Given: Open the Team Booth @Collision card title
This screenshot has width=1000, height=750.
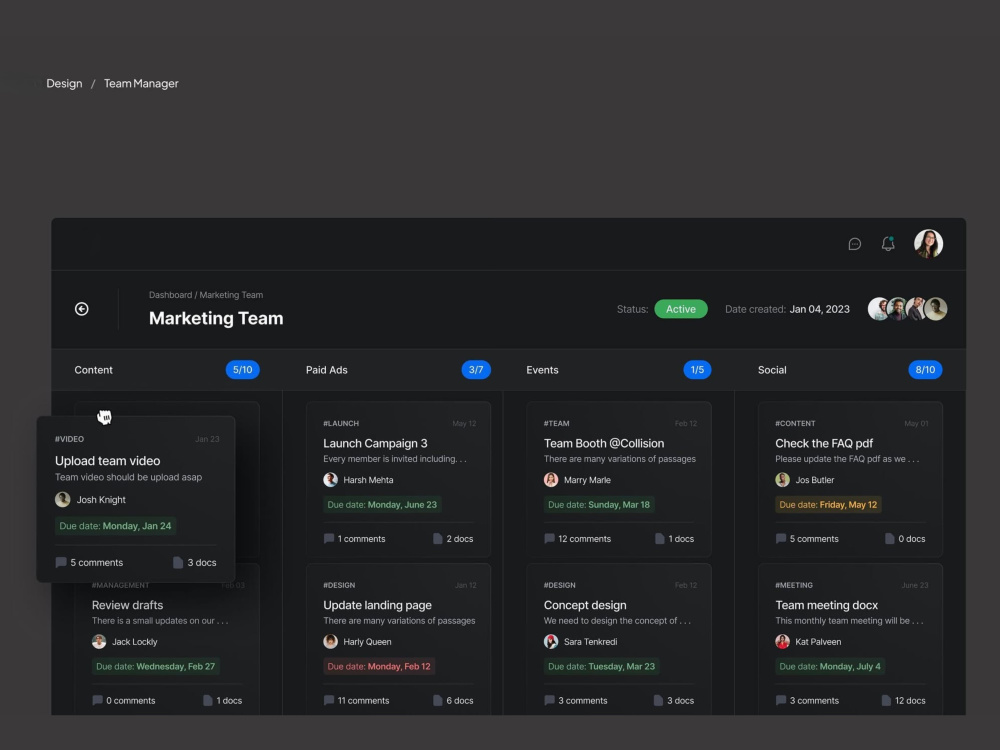Looking at the screenshot, I should click(x=603, y=443).
